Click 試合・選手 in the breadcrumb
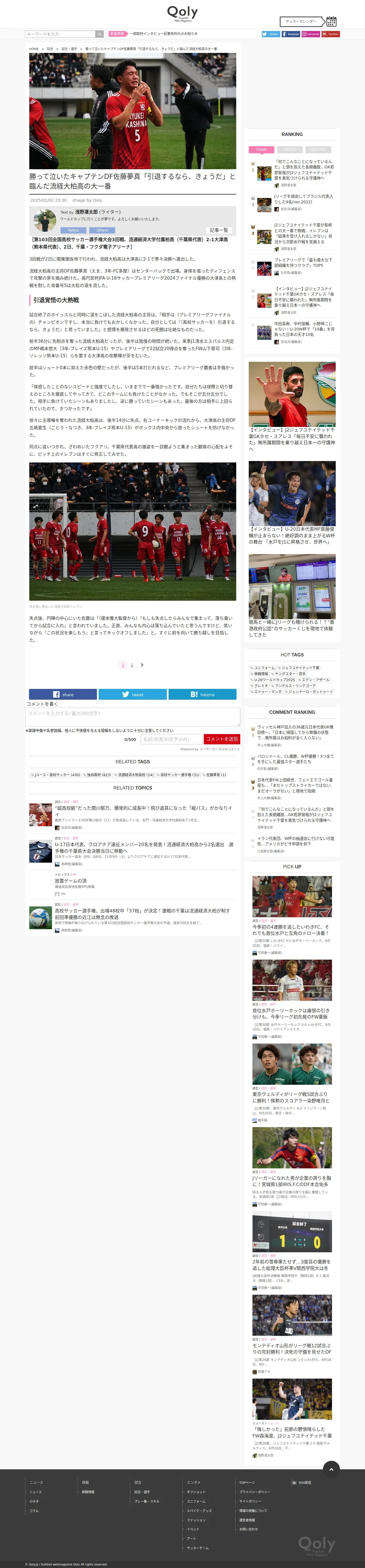Image resolution: width=365 pixels, height=1568 pixels. pos(69,49)
